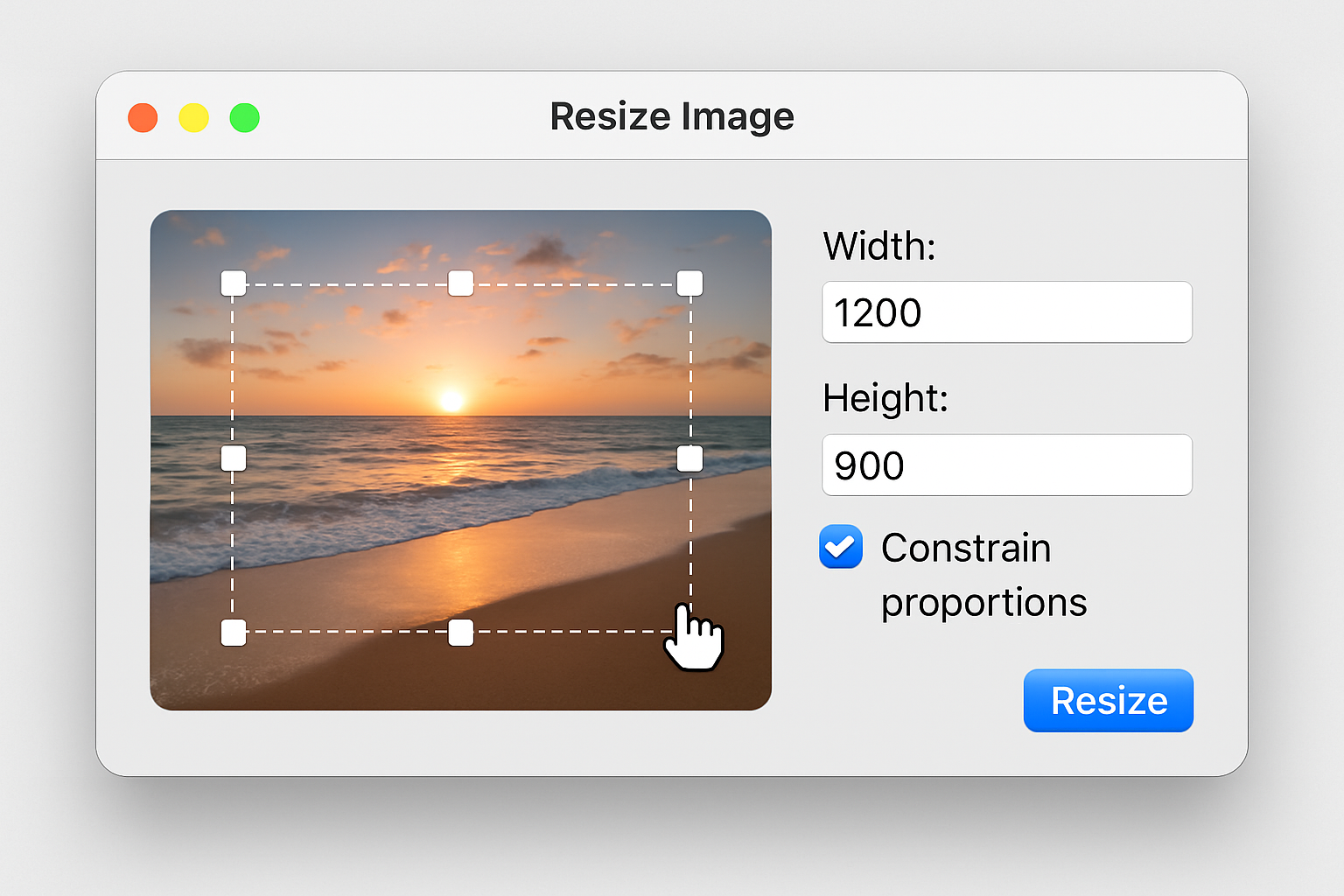
Task: Grab the bottom-right crop handle near cursor
Action: 690,632
